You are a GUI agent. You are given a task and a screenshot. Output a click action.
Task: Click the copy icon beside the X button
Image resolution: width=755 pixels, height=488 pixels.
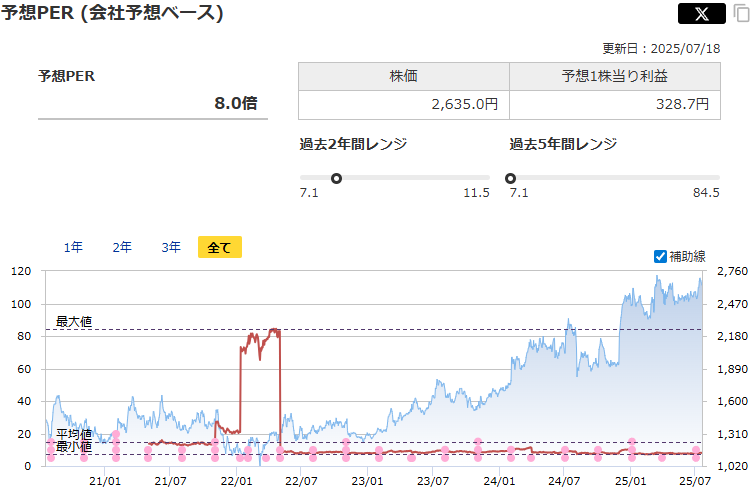click(740, 14)
